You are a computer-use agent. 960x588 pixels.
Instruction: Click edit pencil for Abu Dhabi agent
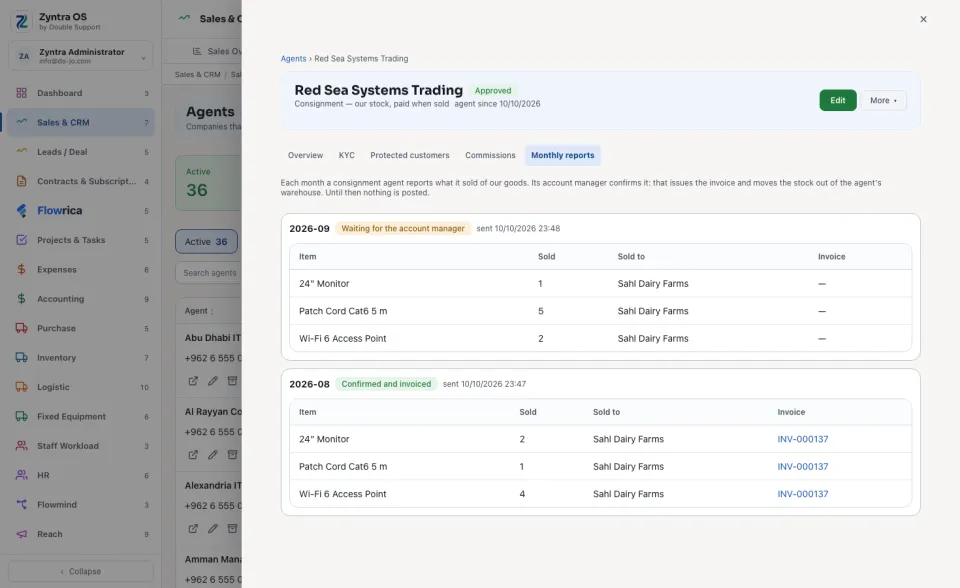coord(212,381)
